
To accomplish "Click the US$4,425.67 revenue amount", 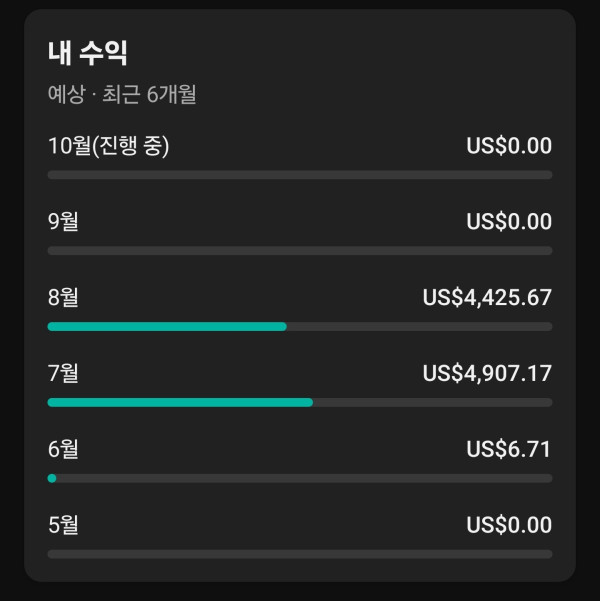I will pyautogui.click(x=487, y=297).
